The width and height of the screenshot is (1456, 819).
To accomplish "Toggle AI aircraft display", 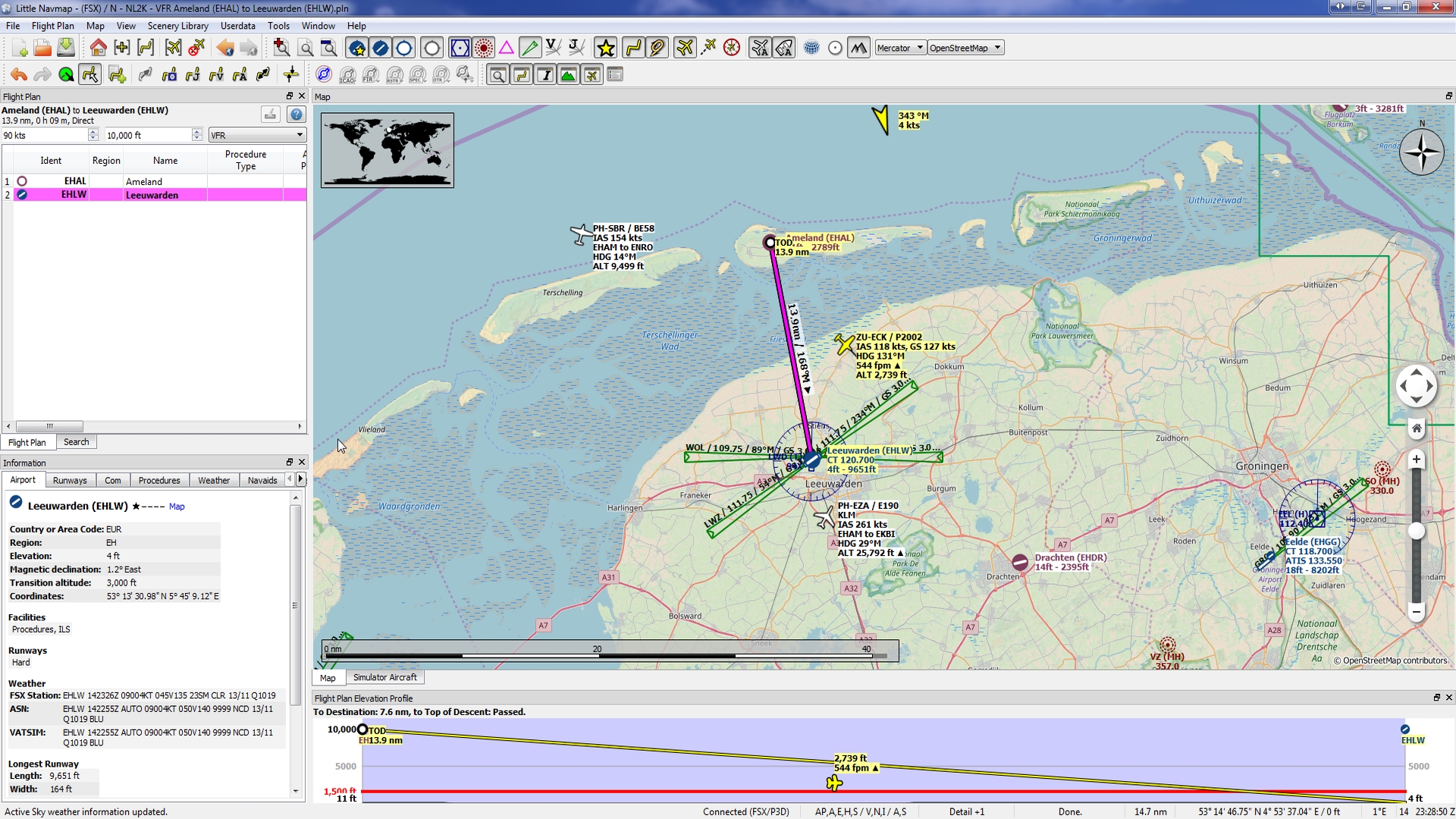I will [760, 48].
